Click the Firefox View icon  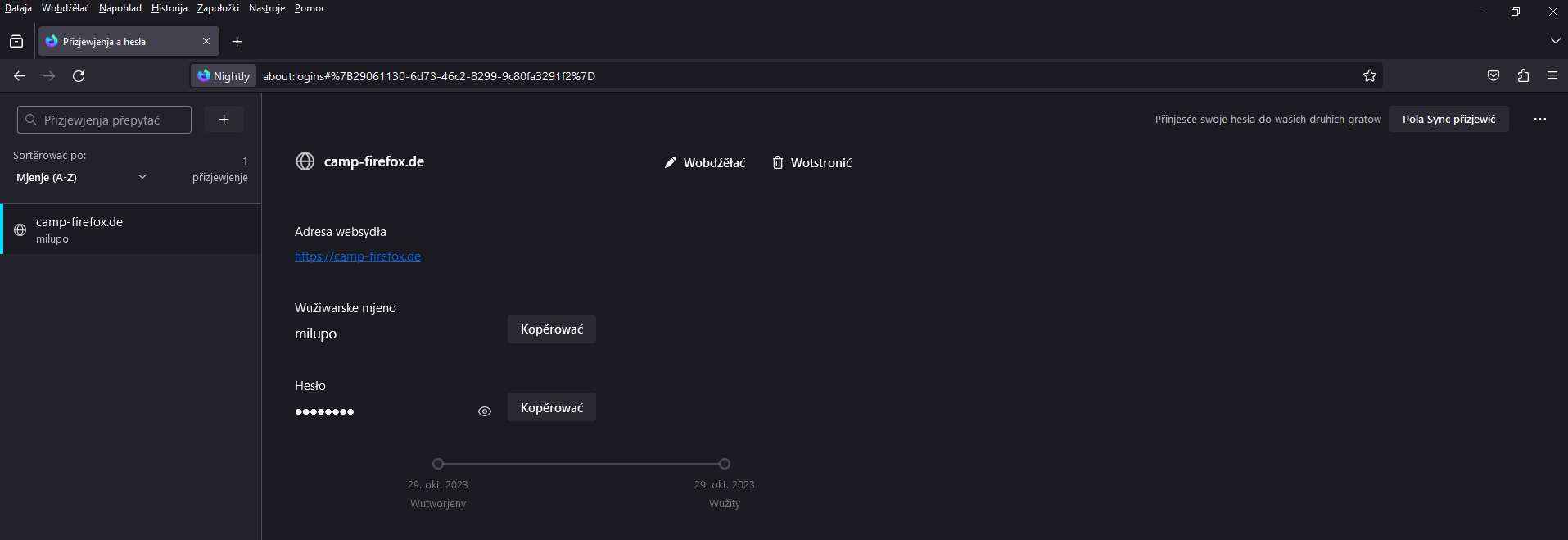tap(16, 42)
